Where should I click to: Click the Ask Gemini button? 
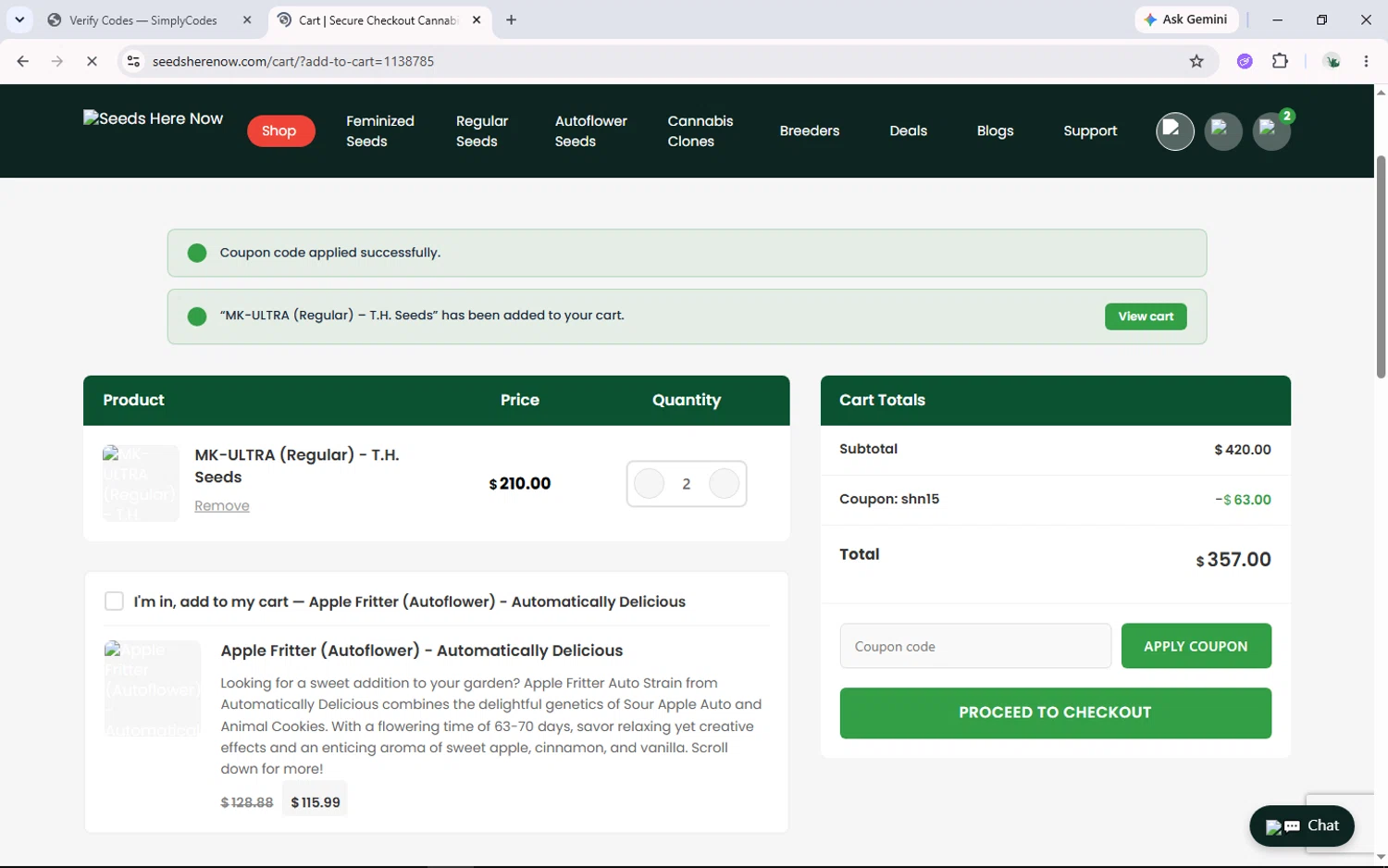coord(1186,19)
